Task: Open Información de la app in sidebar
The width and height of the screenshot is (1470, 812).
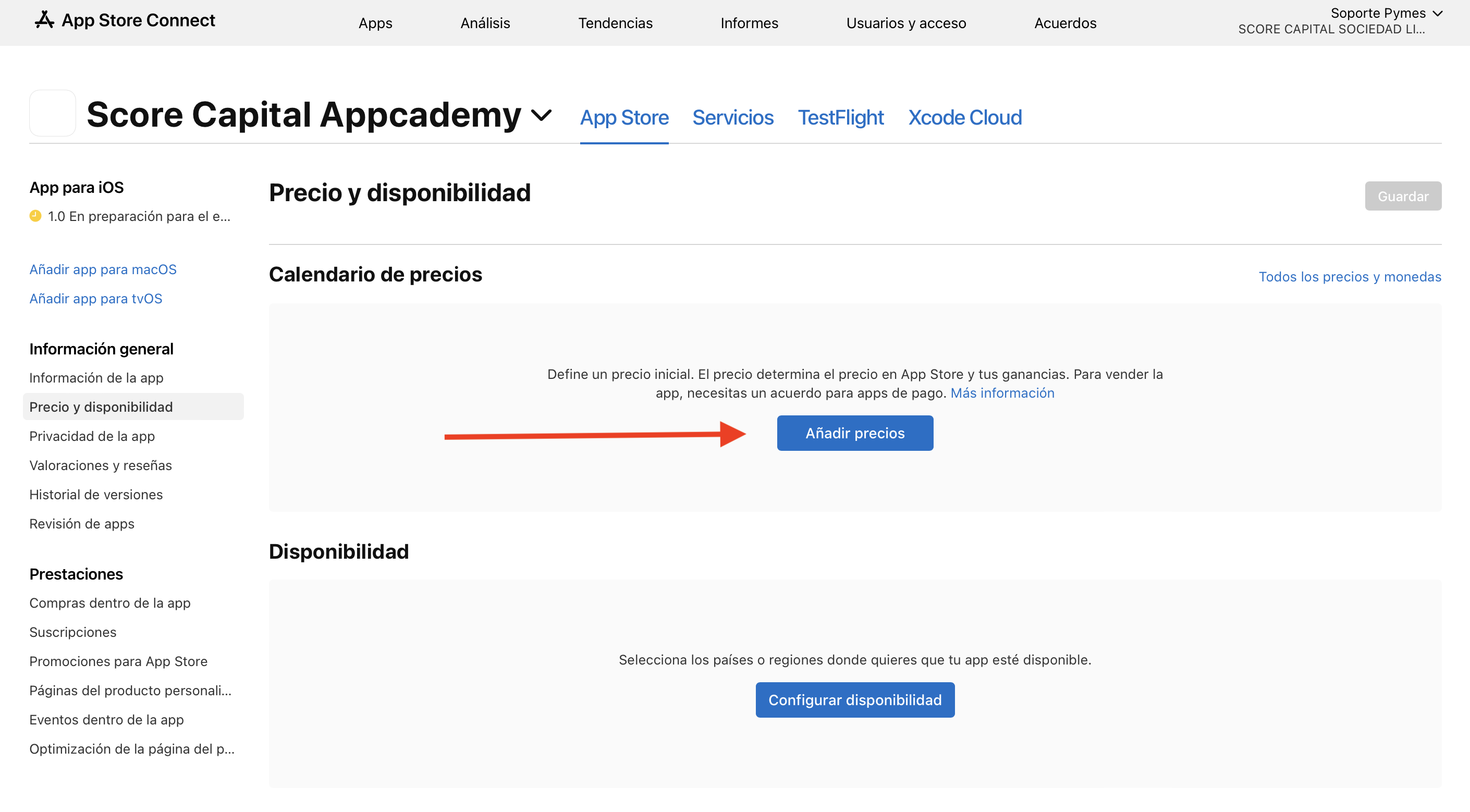Action: click(96, 378)
